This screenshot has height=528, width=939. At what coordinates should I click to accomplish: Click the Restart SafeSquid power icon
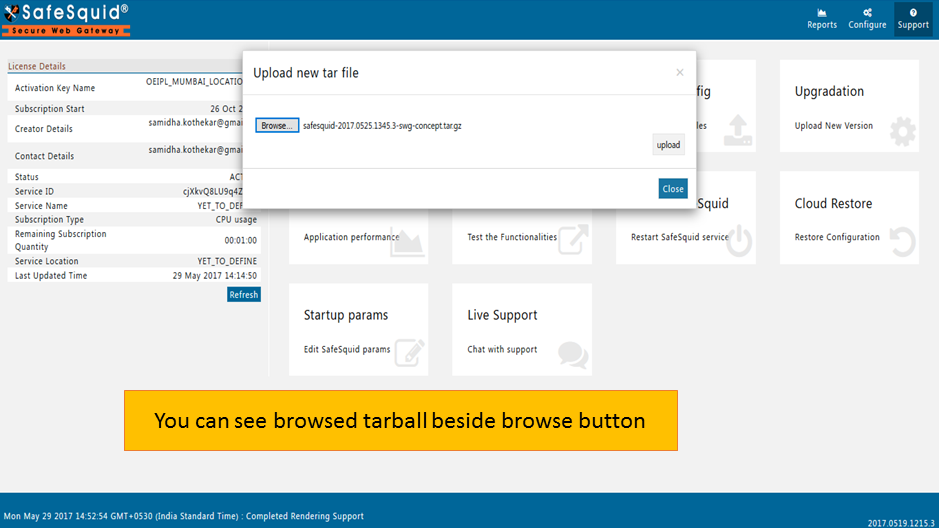740,241
